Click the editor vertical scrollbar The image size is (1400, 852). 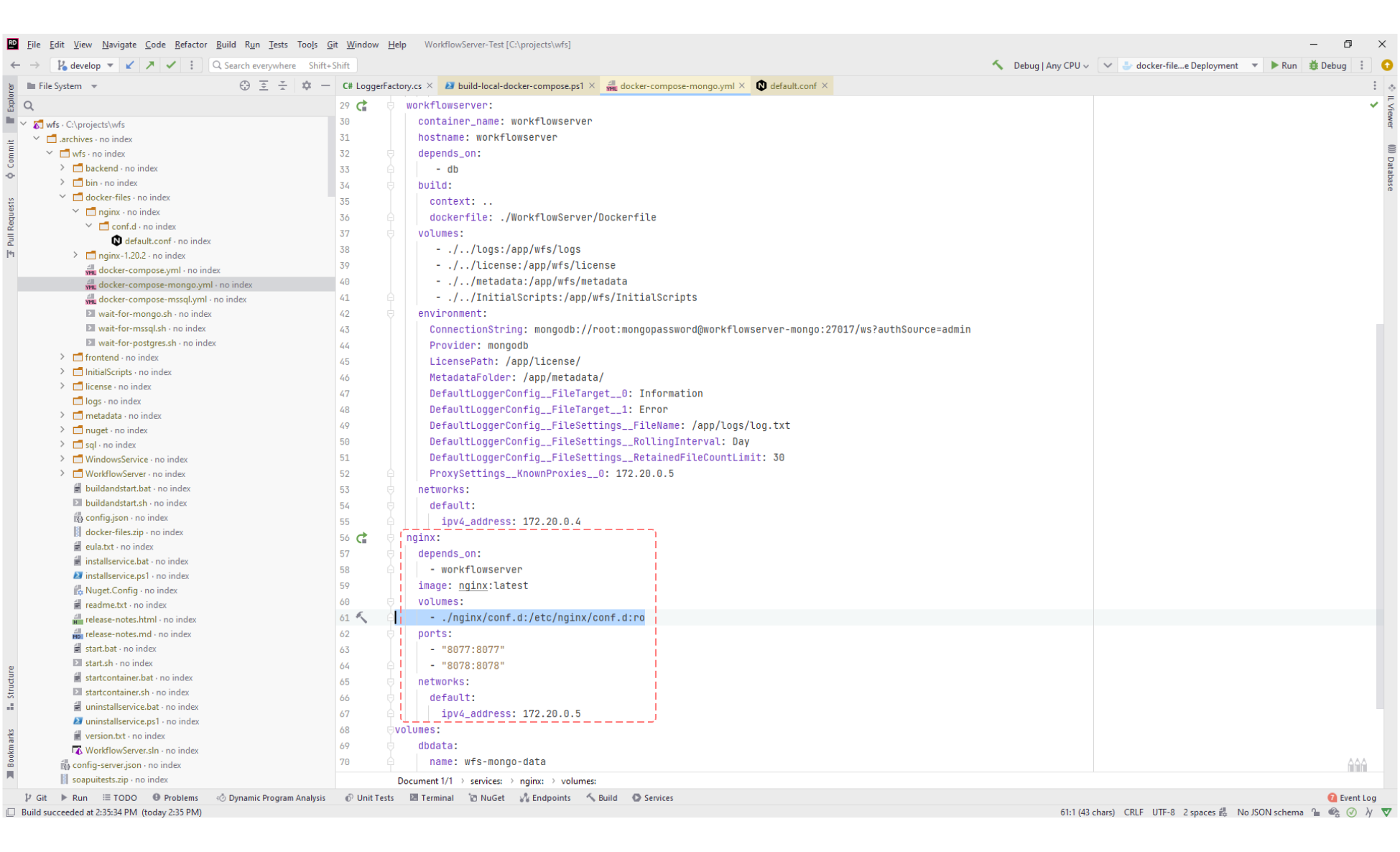pos(1379,515)
